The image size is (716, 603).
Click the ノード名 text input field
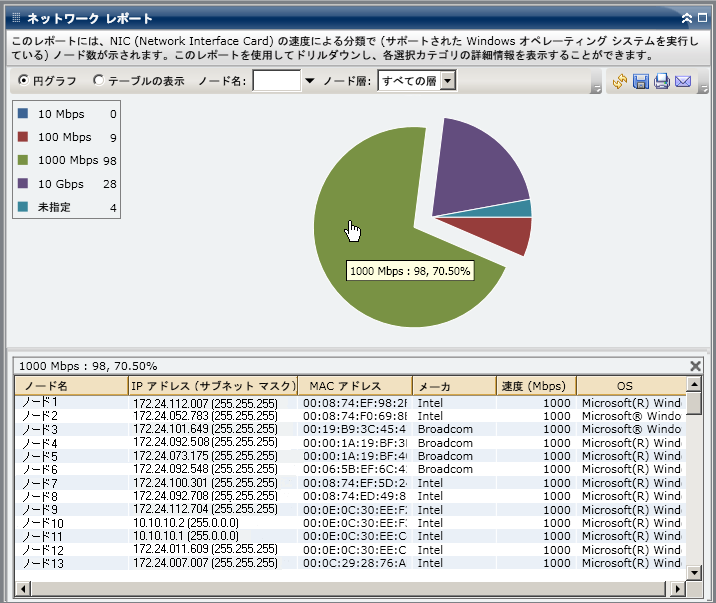pos(277,81)
